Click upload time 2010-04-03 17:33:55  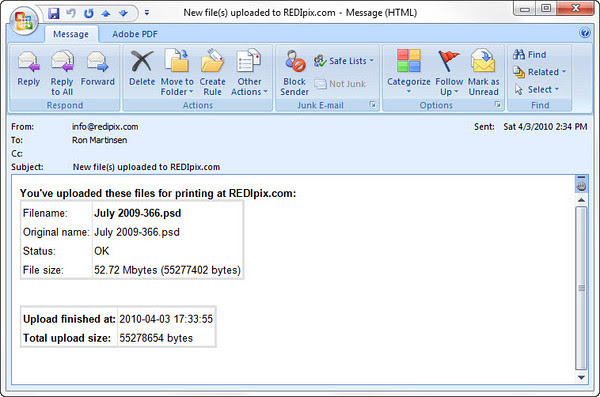166,319
